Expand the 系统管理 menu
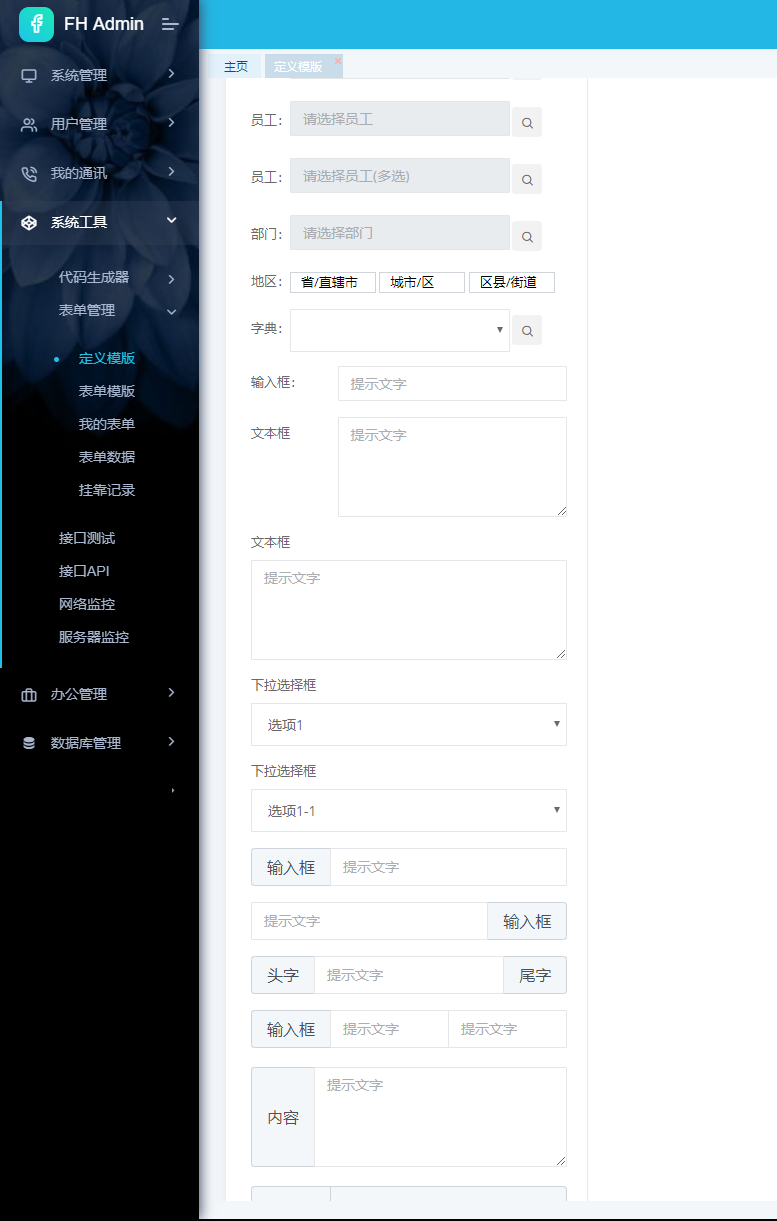The height and width of the screenshot is (1221, 777). [172, 74]
